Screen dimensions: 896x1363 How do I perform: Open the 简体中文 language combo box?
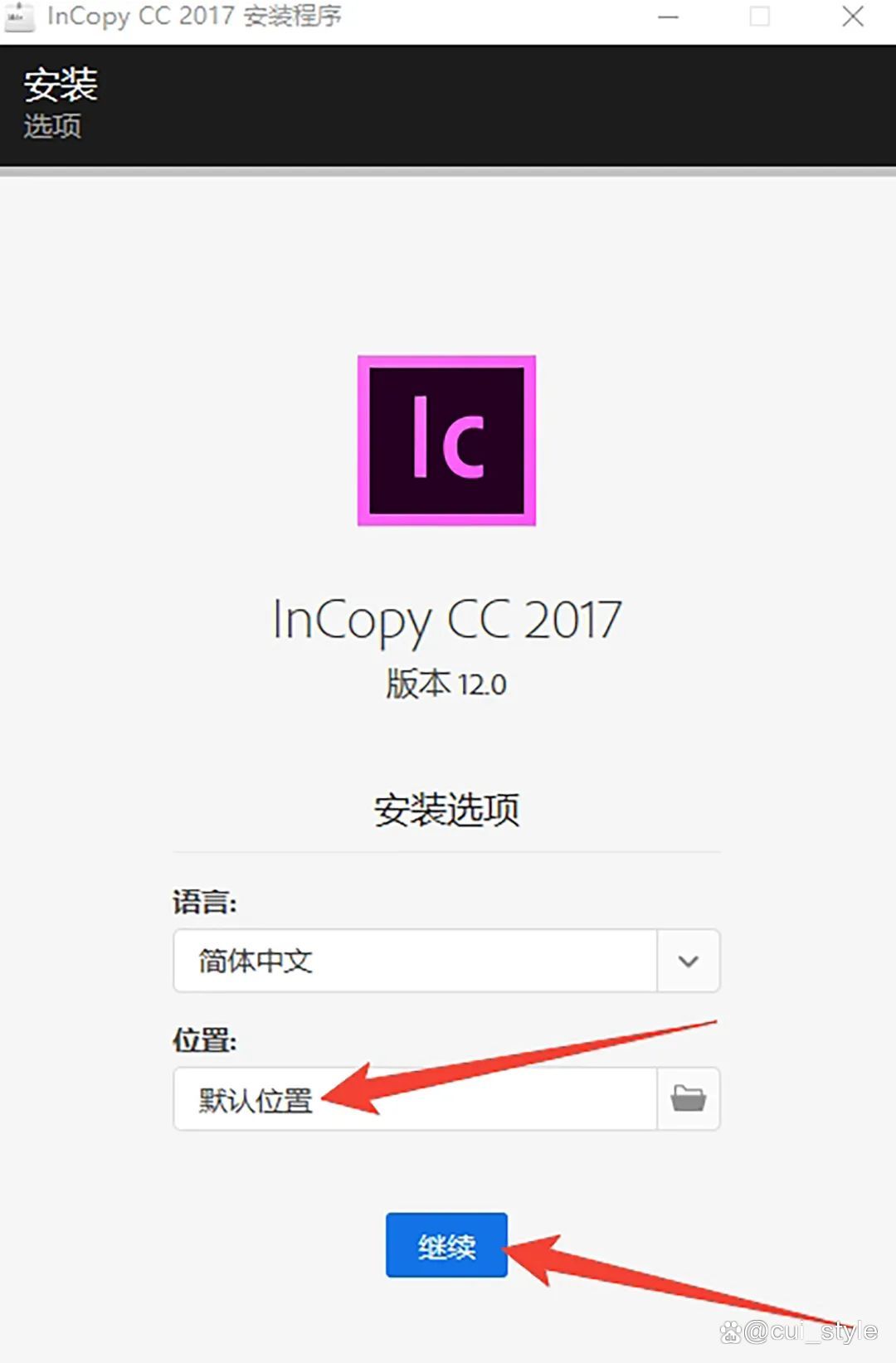point(446,961)
